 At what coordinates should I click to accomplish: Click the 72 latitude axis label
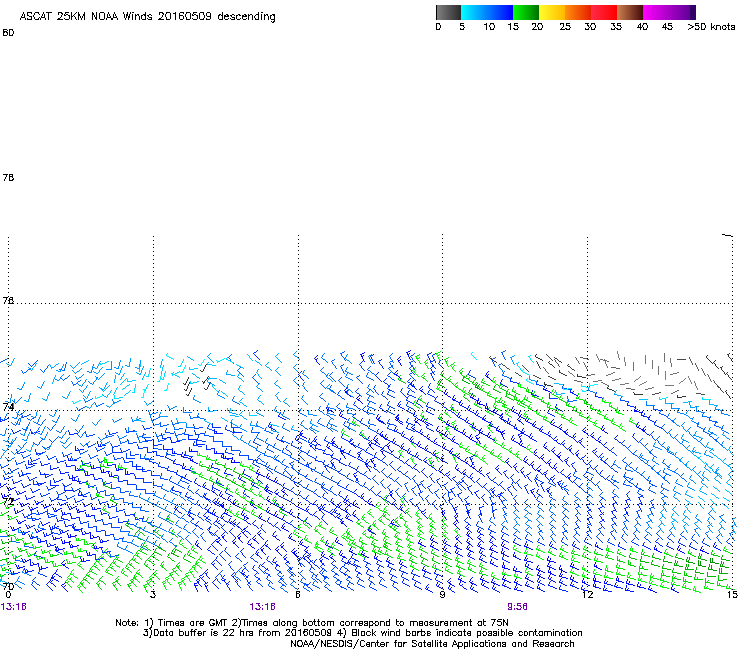pyautogui.click(x=8, y=501)
